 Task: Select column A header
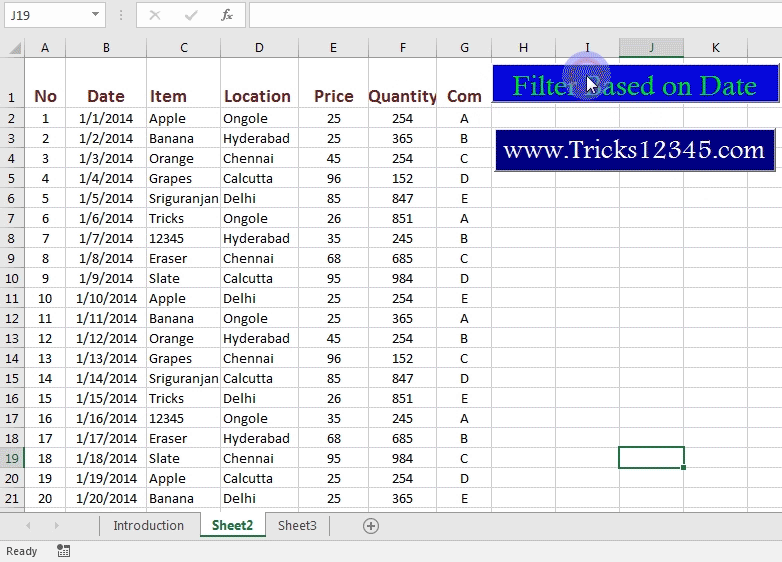click(45, 48)
